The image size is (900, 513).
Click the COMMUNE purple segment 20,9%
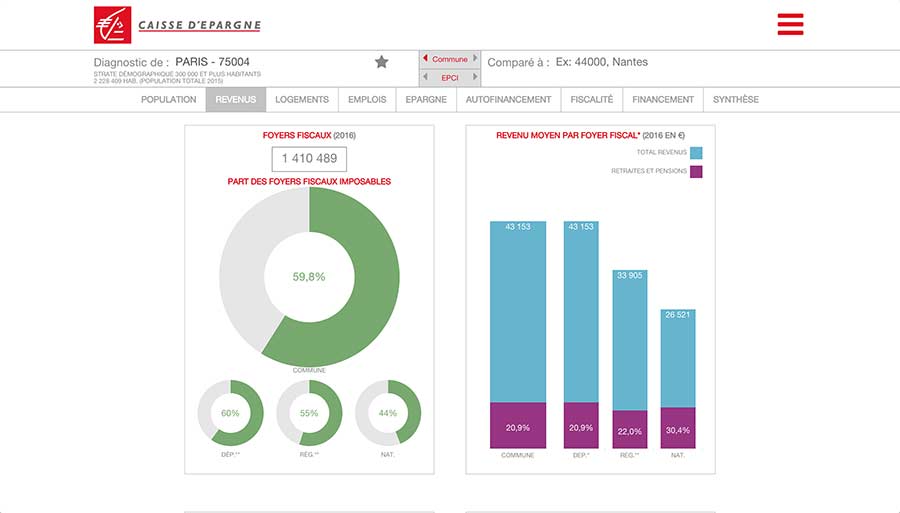tap(518, 425)
